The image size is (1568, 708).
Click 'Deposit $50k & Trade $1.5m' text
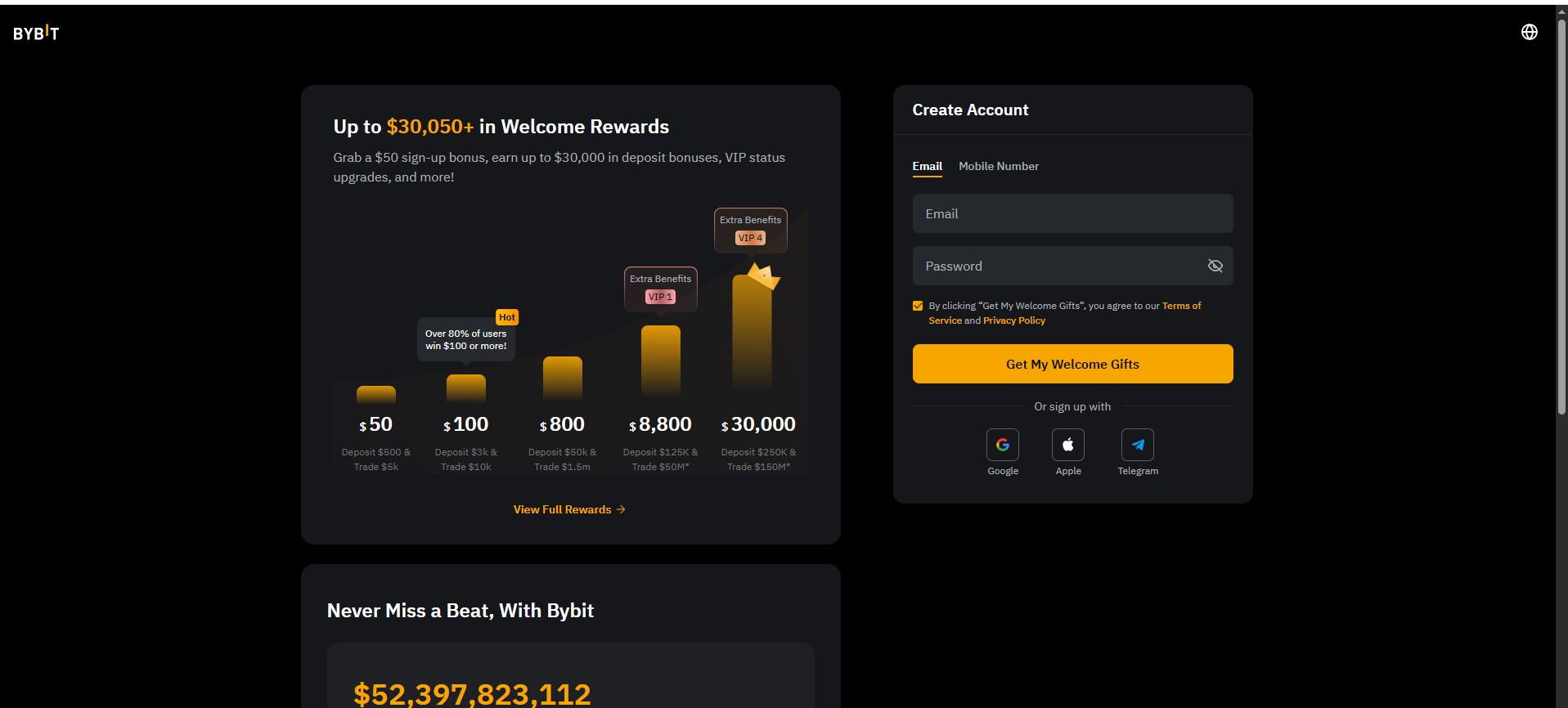click(x=562, y=459)
